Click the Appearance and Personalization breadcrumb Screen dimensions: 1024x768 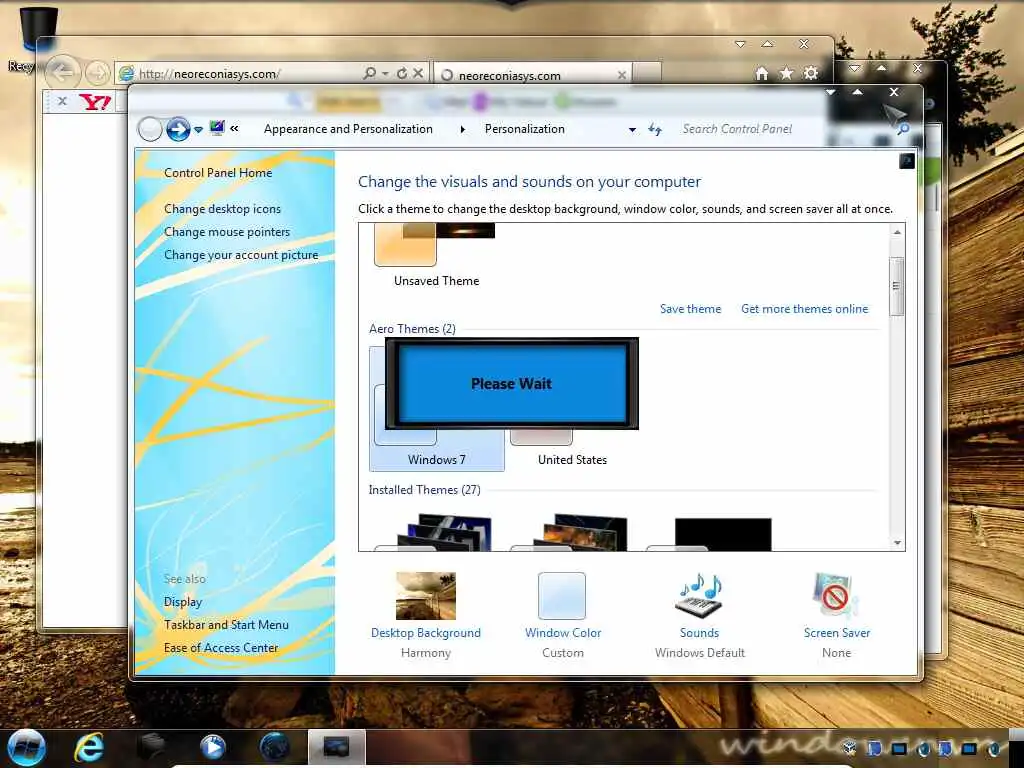(x=348, y=129)
